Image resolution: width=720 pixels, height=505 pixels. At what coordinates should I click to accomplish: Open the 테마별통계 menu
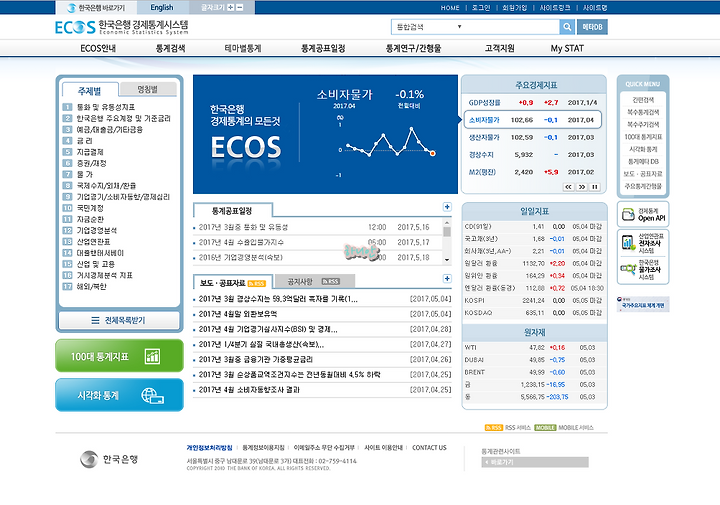click(242, 49)
